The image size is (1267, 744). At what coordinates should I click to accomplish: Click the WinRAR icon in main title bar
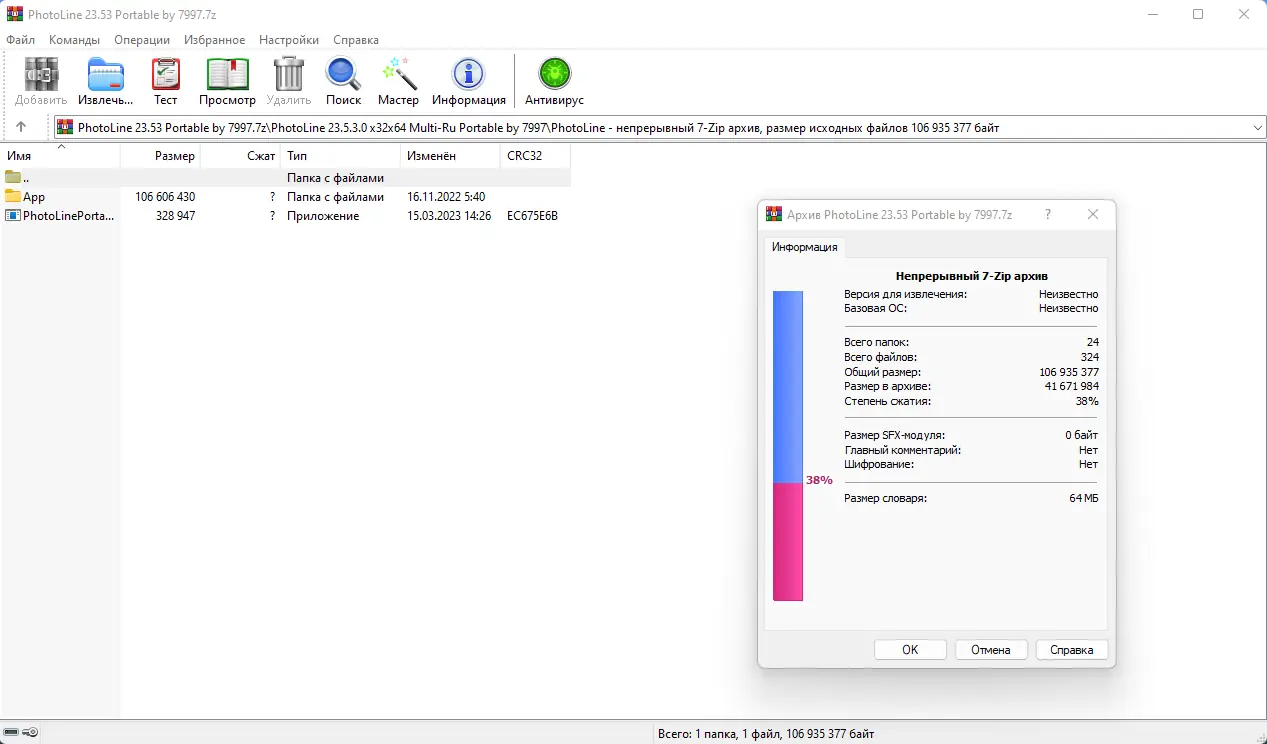[15, 14]
